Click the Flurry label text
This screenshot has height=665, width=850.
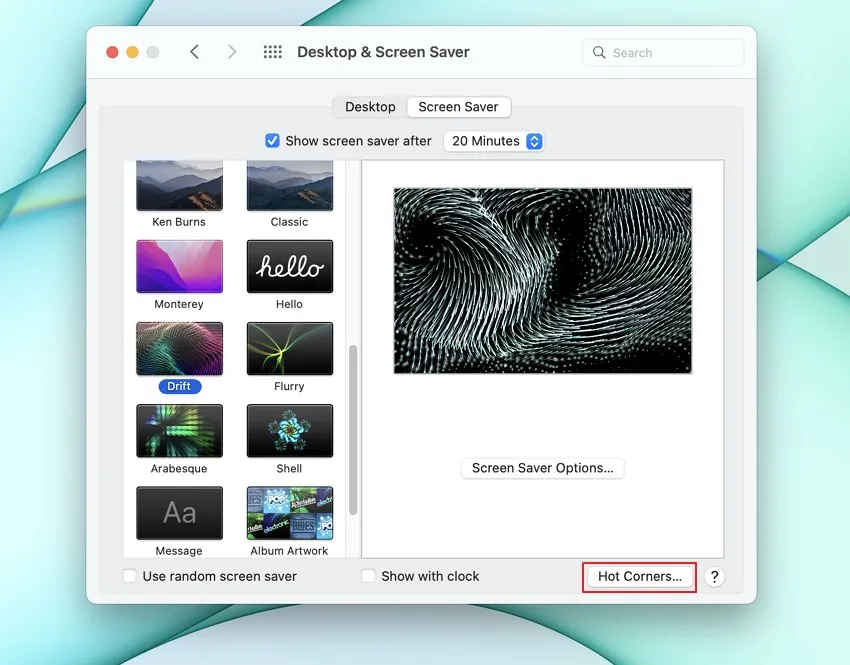click(x=289, y=386)
